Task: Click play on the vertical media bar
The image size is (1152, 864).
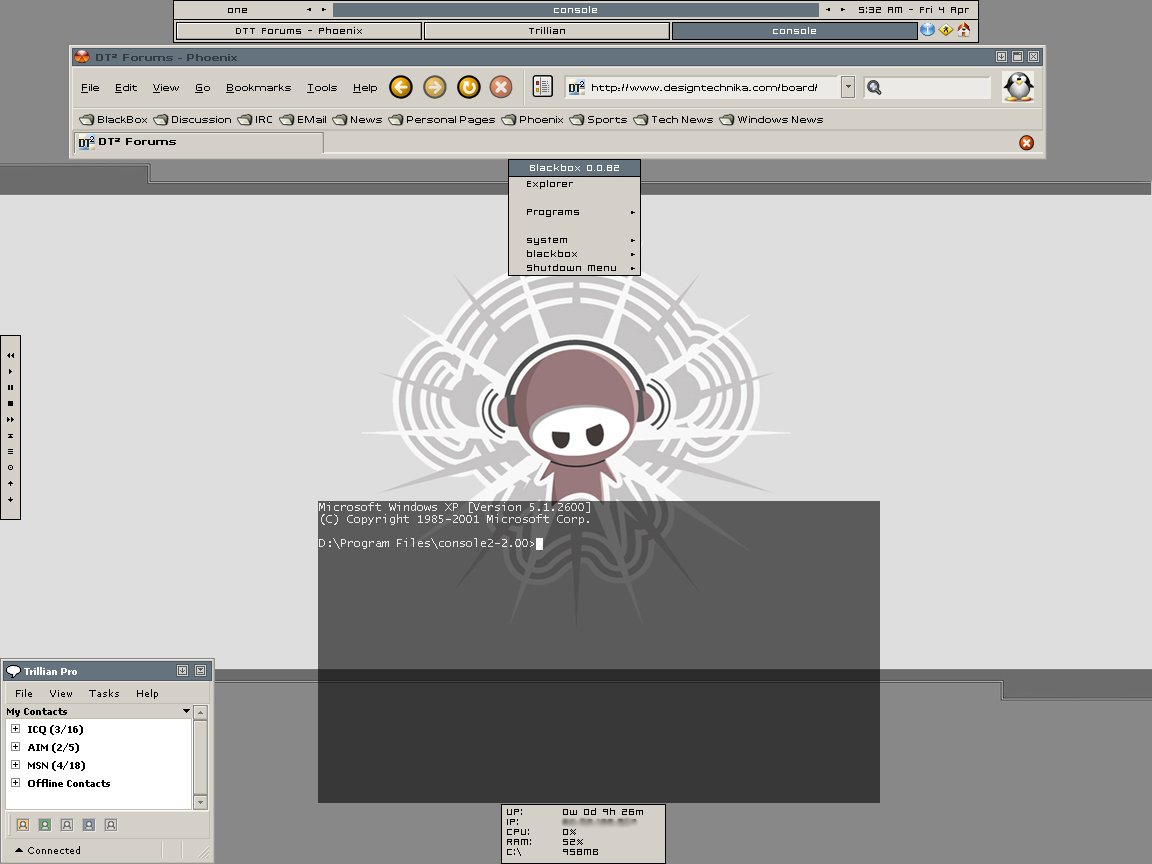Action: point(10,371)
